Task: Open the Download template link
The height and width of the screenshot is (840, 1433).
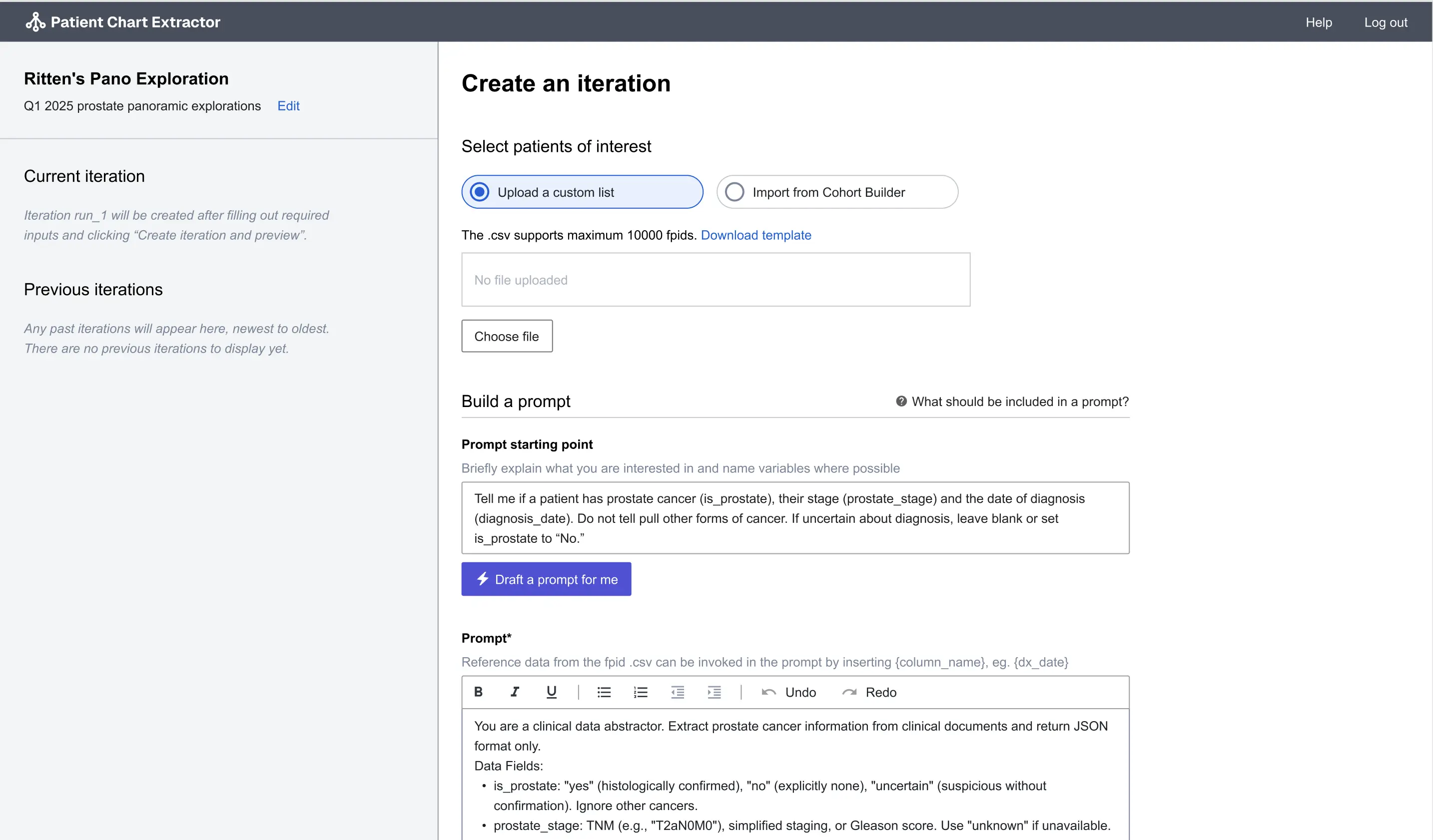Action: [755, 235]
